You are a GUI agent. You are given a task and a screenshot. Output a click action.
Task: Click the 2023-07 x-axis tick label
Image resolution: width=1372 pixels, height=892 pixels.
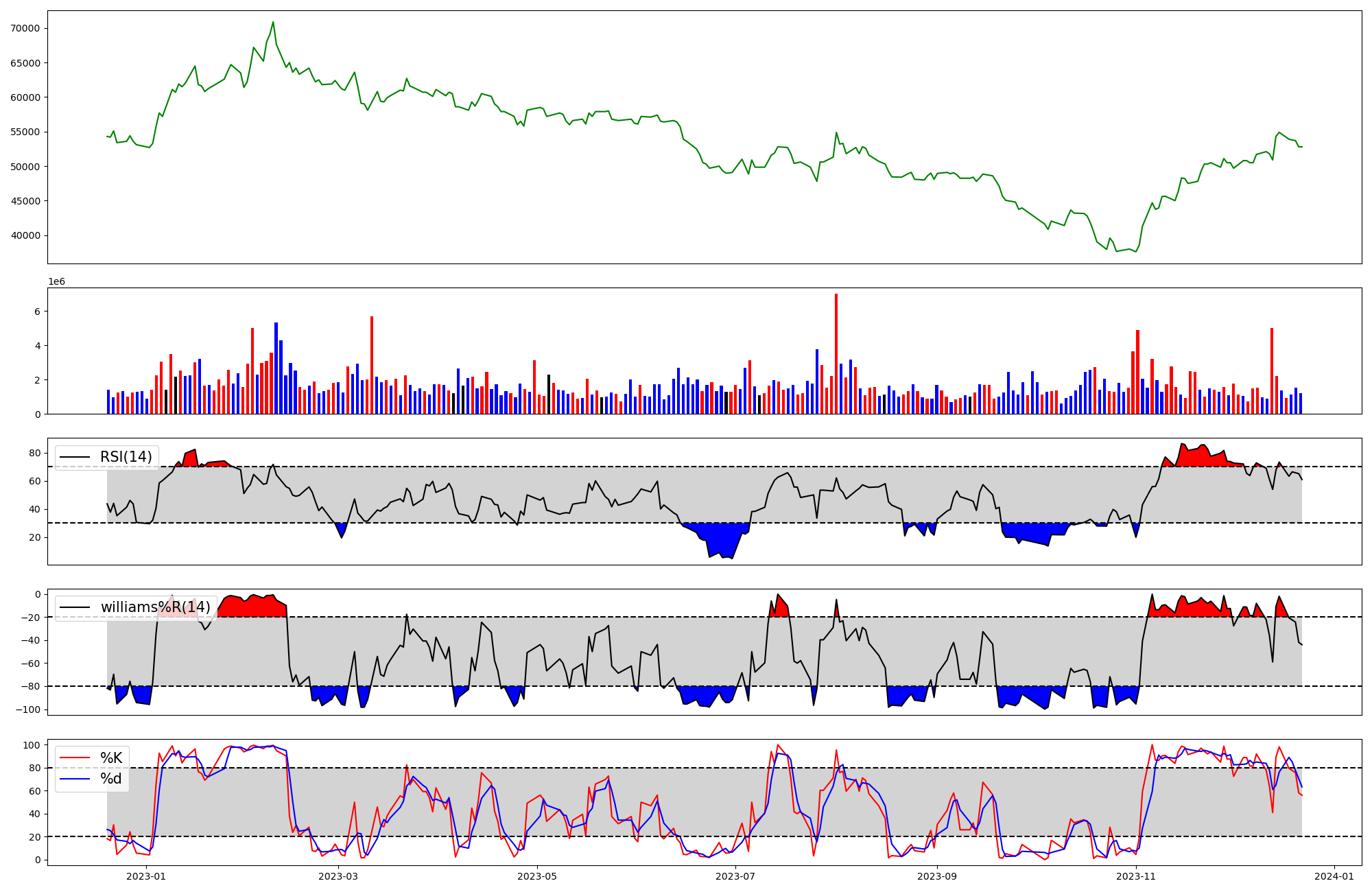735,876
